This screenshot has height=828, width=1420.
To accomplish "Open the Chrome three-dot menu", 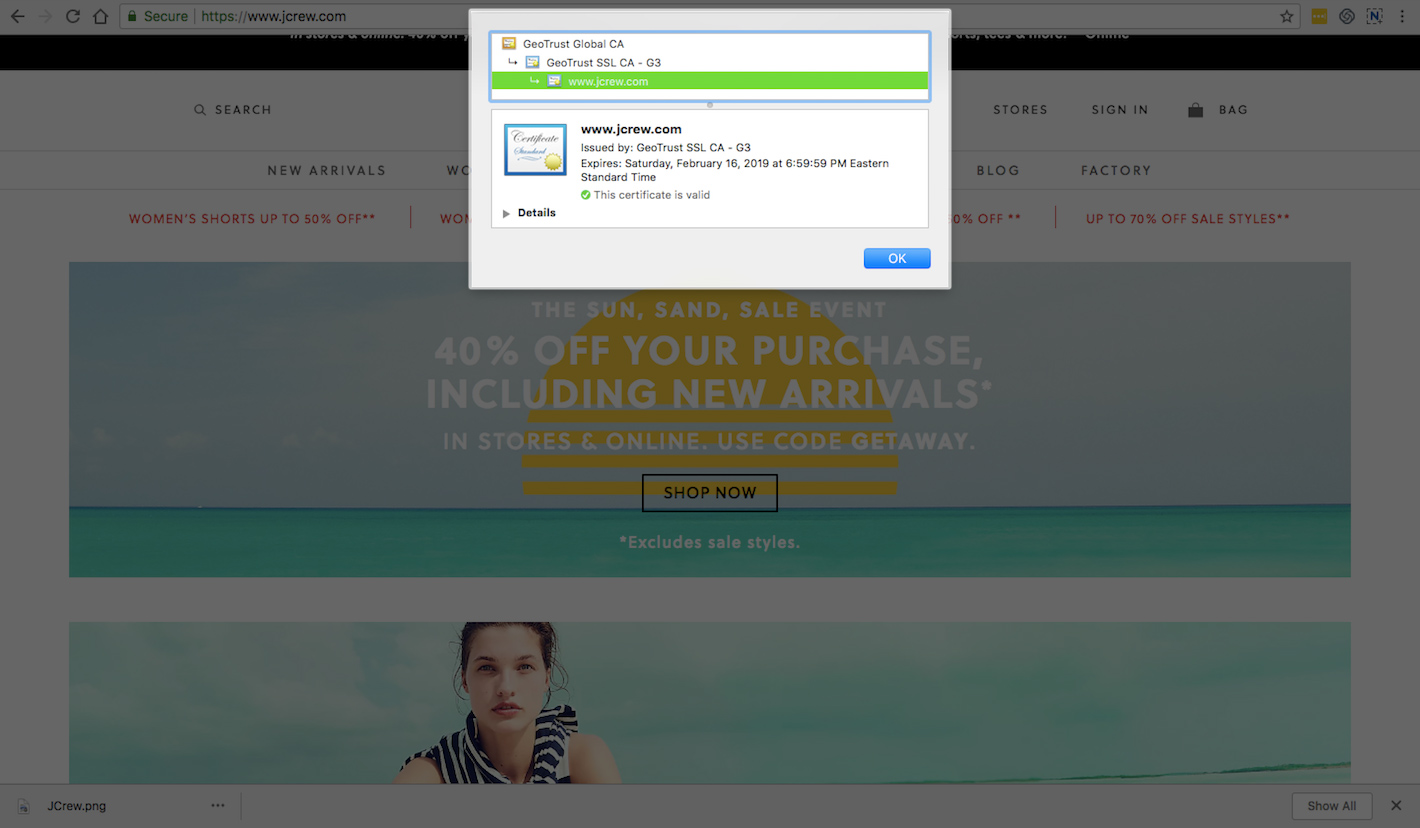I will click(1402, 16).
